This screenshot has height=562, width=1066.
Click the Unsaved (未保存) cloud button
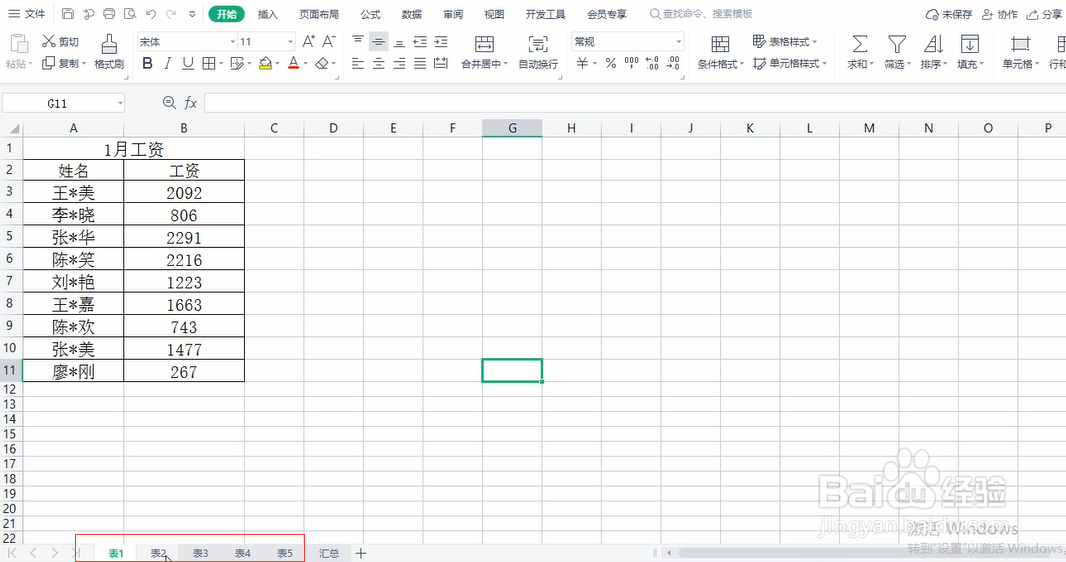pos(949,14)
